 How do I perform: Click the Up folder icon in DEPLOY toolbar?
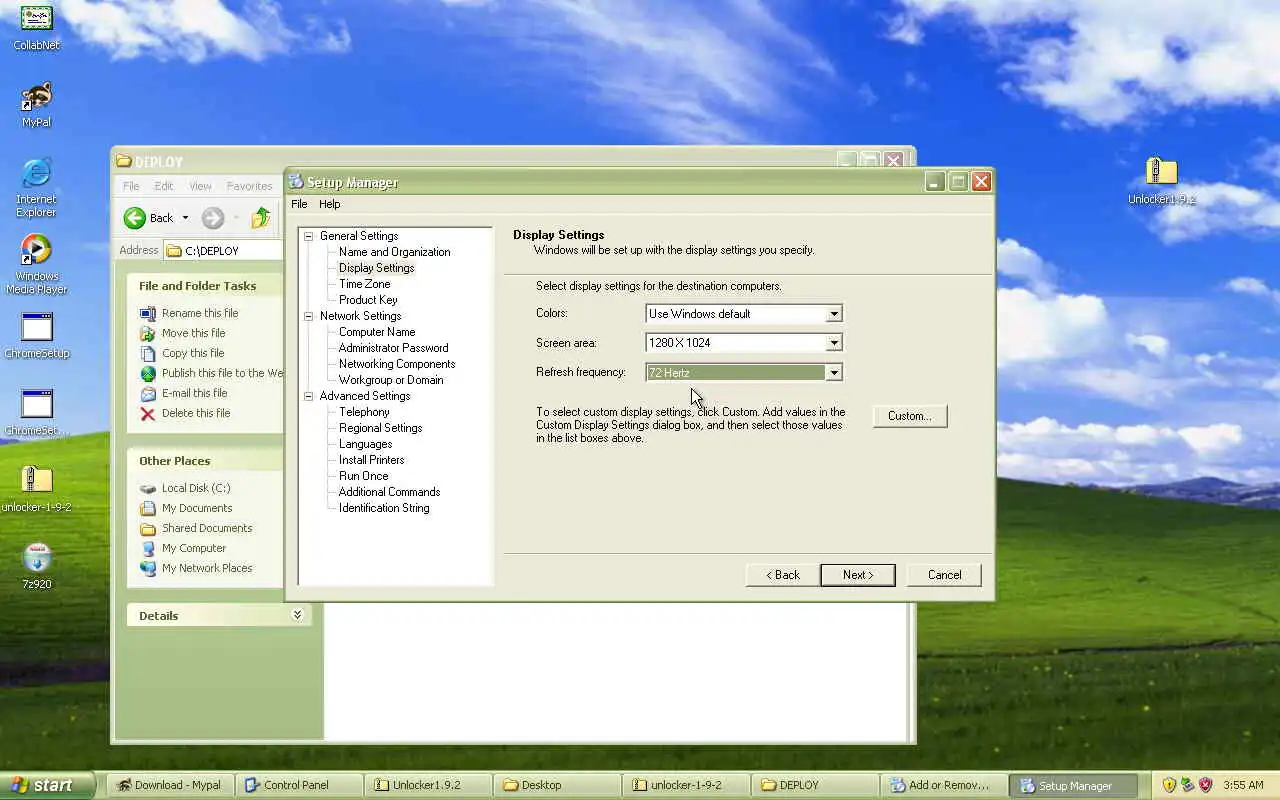tap(261, 218)
